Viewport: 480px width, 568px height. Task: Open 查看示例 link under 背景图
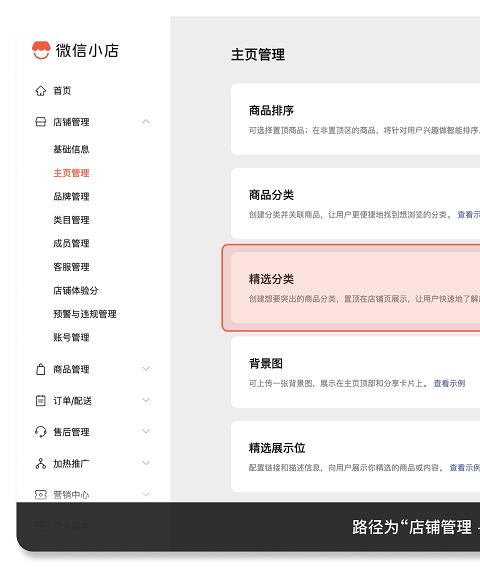[x=449, y=383]
